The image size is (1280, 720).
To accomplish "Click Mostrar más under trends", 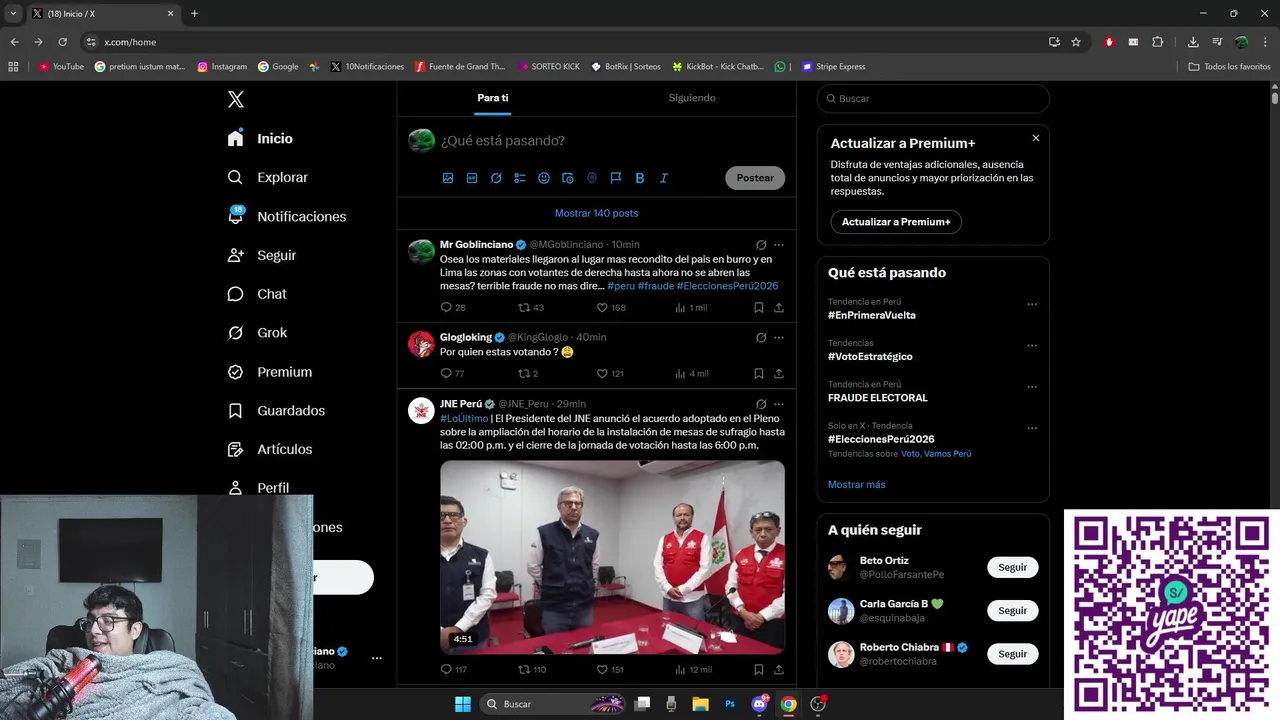I will coord(856,485).
